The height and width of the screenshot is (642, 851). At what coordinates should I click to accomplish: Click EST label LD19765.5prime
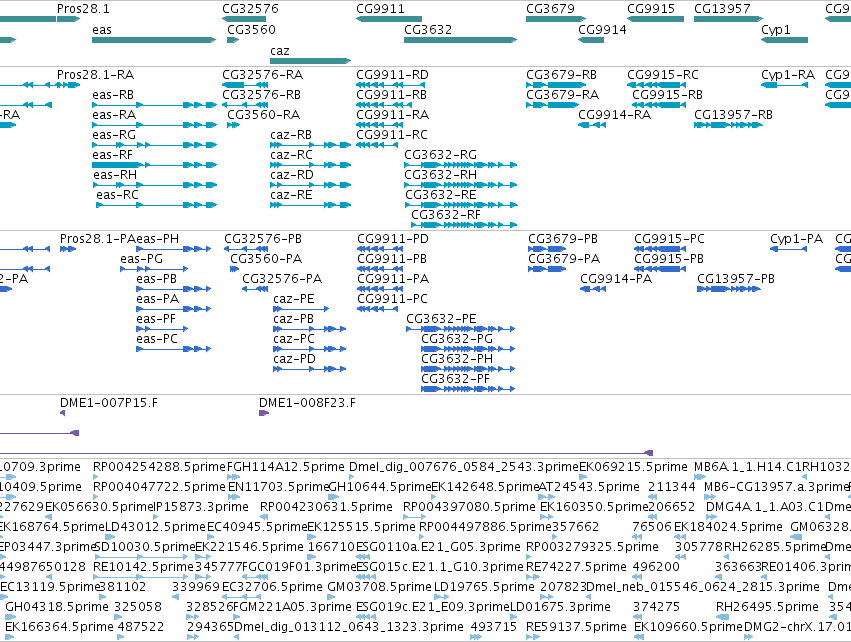tap(484, 587)
